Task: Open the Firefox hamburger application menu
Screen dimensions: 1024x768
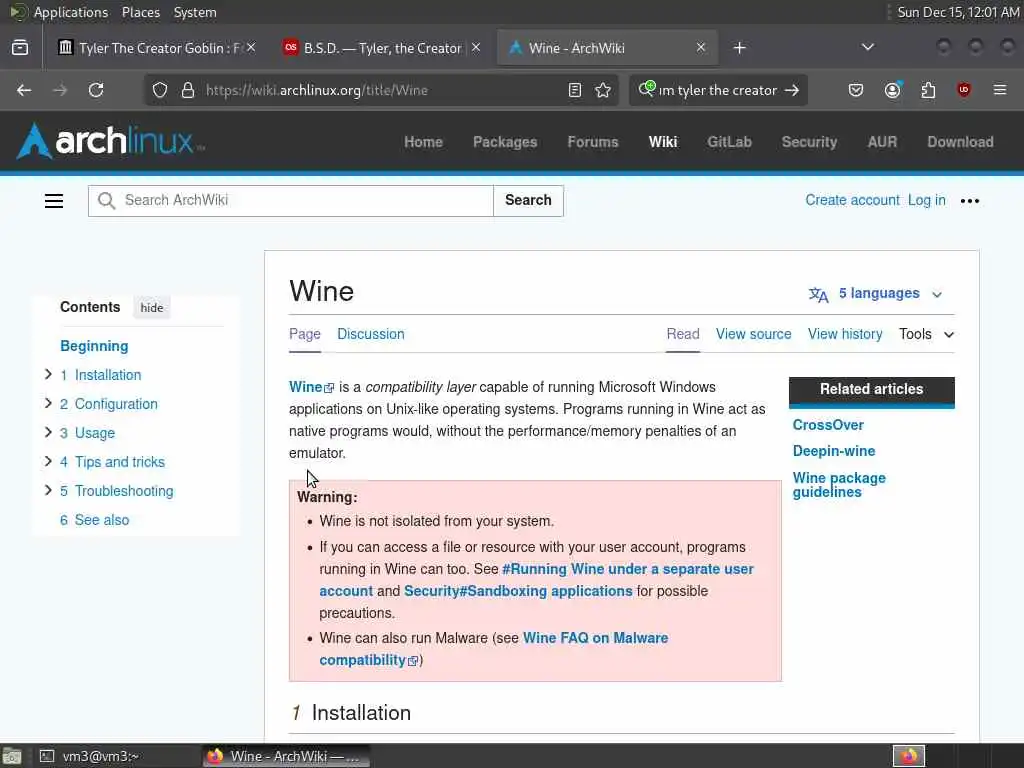Action: click(x=1000, y=90)
